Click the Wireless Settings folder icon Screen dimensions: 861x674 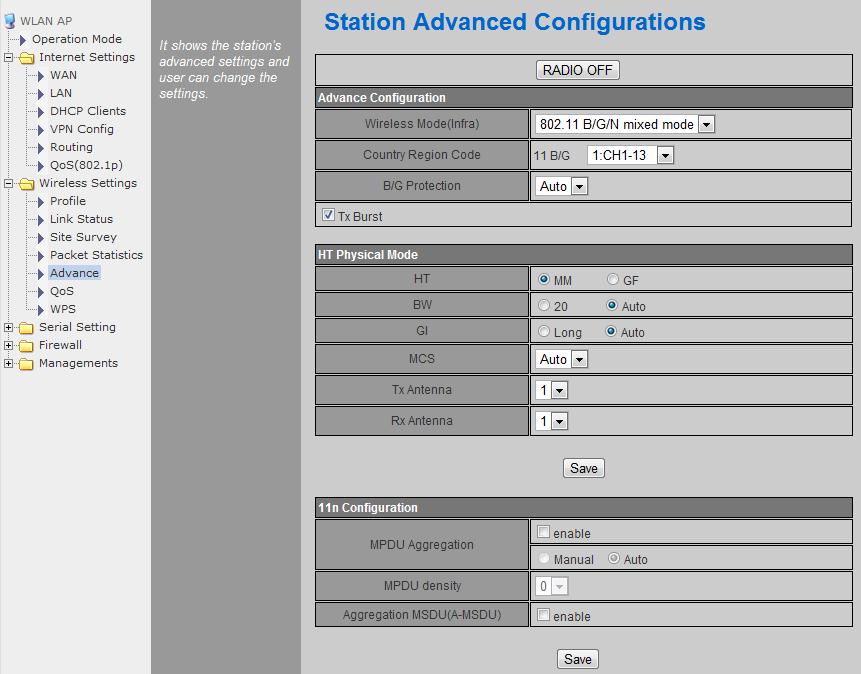pos(26,183)
